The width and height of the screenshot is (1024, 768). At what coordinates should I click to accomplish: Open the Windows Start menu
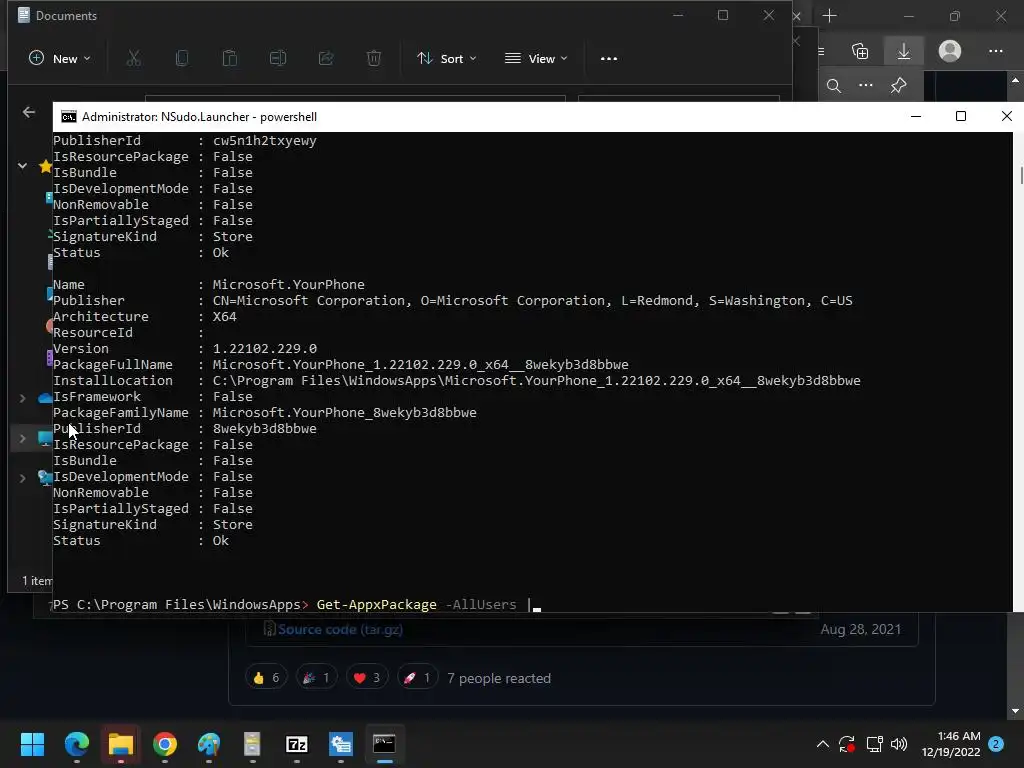[33, 744]
